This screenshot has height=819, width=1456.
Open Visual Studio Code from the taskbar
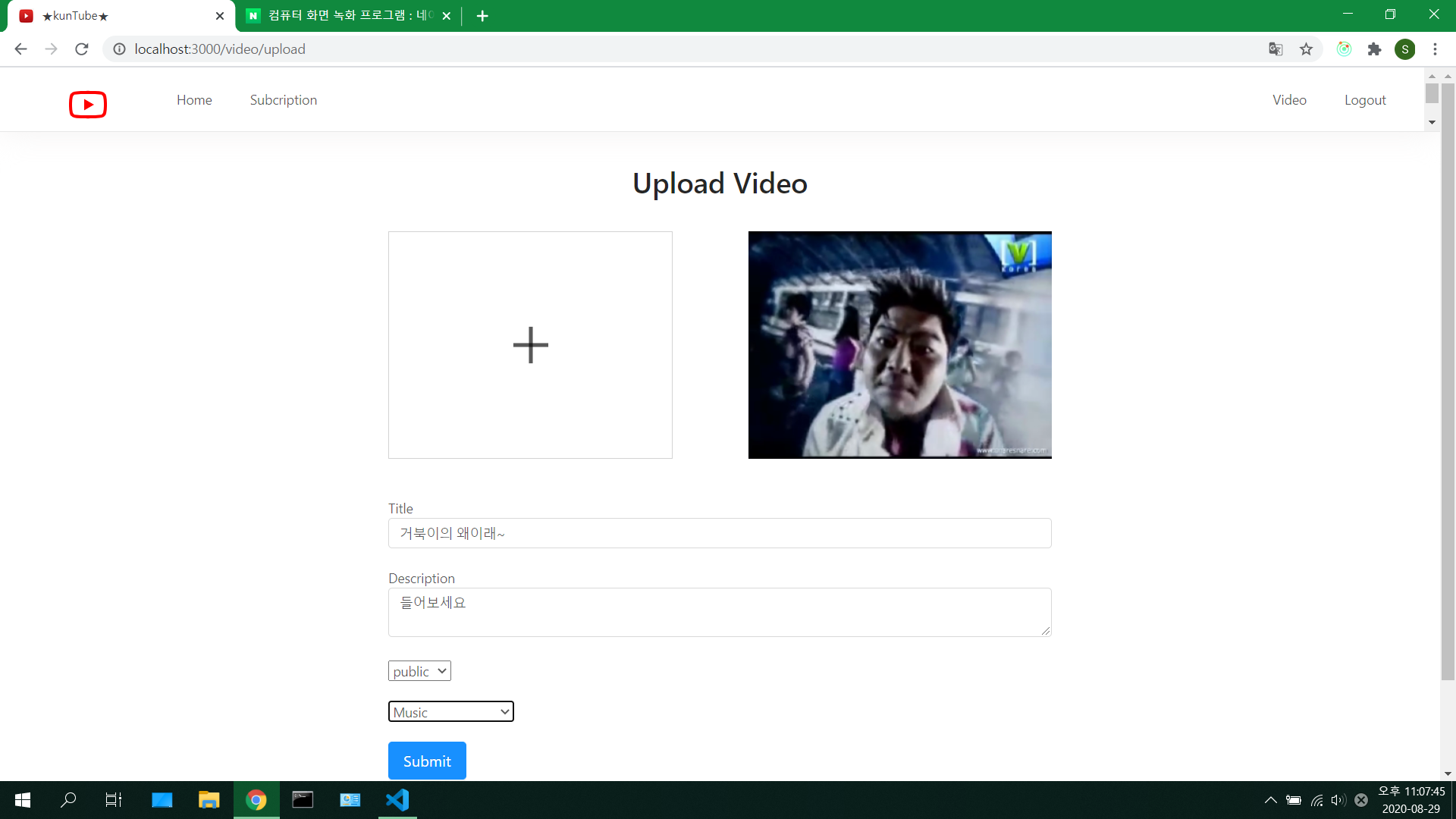click(x=397, y=799)
